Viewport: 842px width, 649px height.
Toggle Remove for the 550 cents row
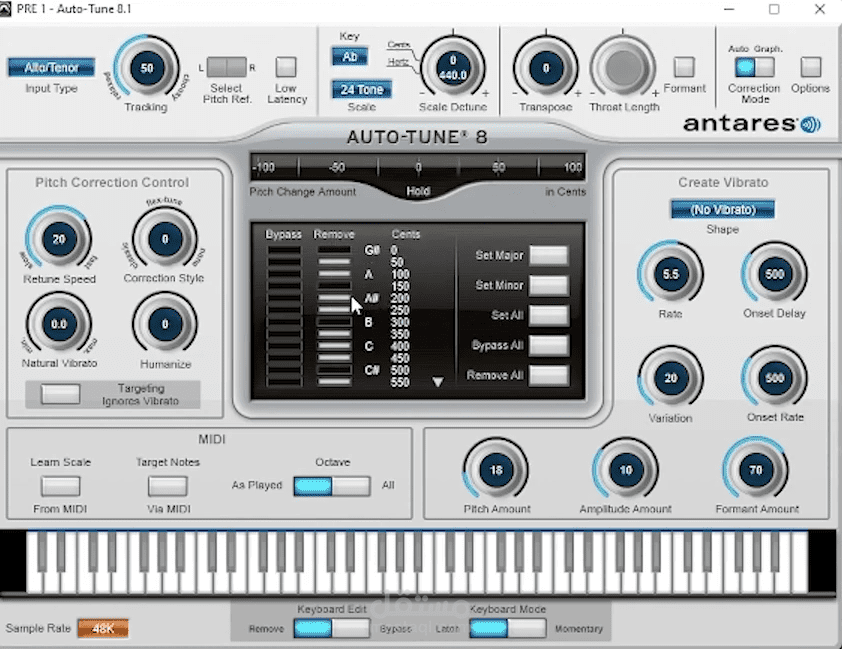point(334,382)
